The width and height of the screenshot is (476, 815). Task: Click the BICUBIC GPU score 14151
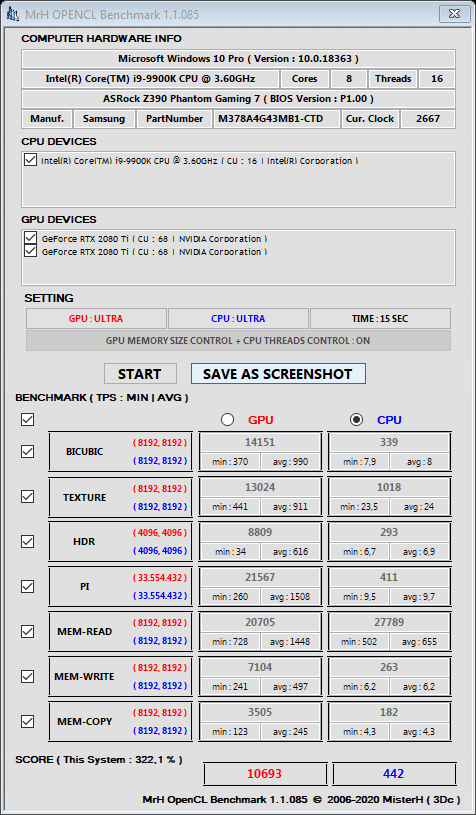[260, 442]
